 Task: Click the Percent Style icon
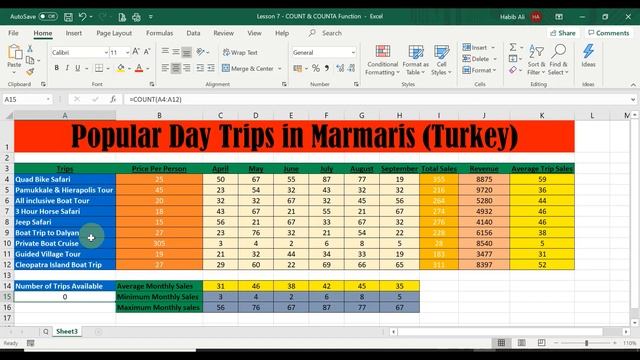click(x=316, y=69)
